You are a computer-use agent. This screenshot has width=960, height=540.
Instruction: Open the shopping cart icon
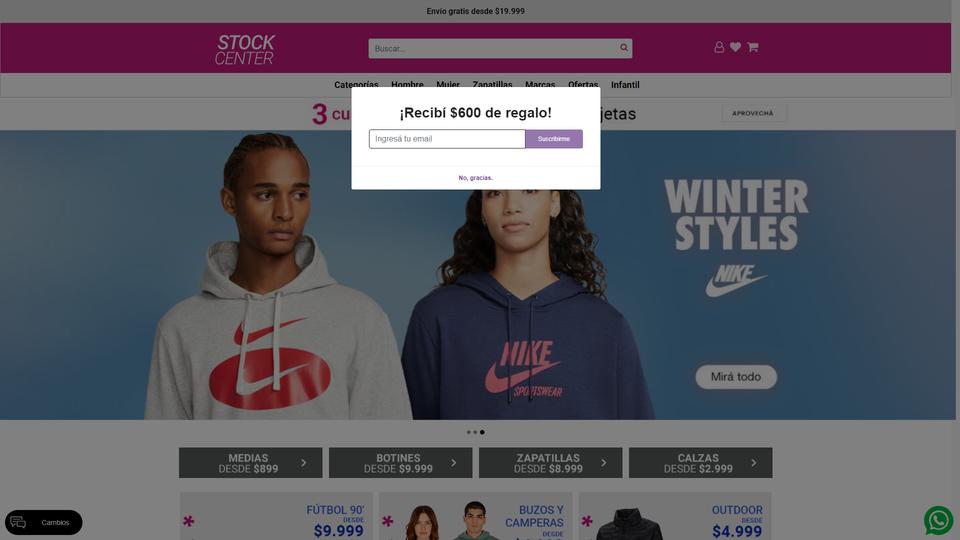pyautogui.click(x=753, y=47)
